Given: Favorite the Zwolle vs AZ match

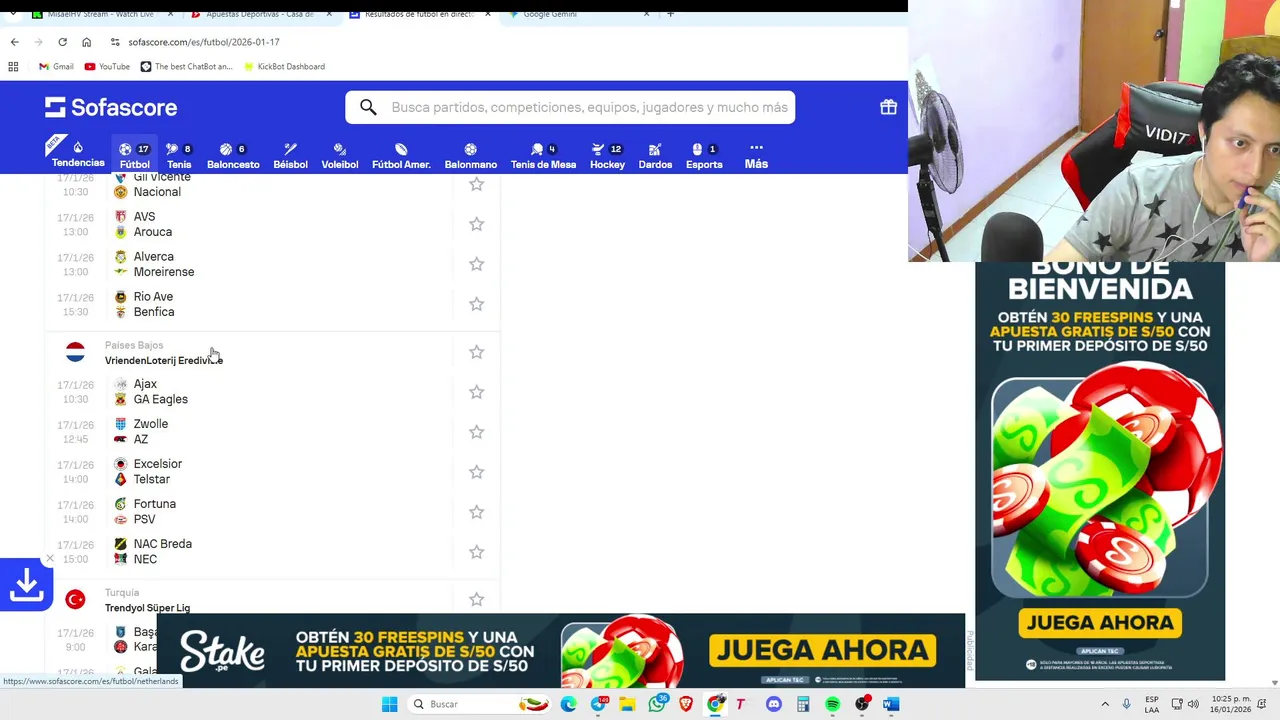Looking at the screenshot, I should click(476, 432).
